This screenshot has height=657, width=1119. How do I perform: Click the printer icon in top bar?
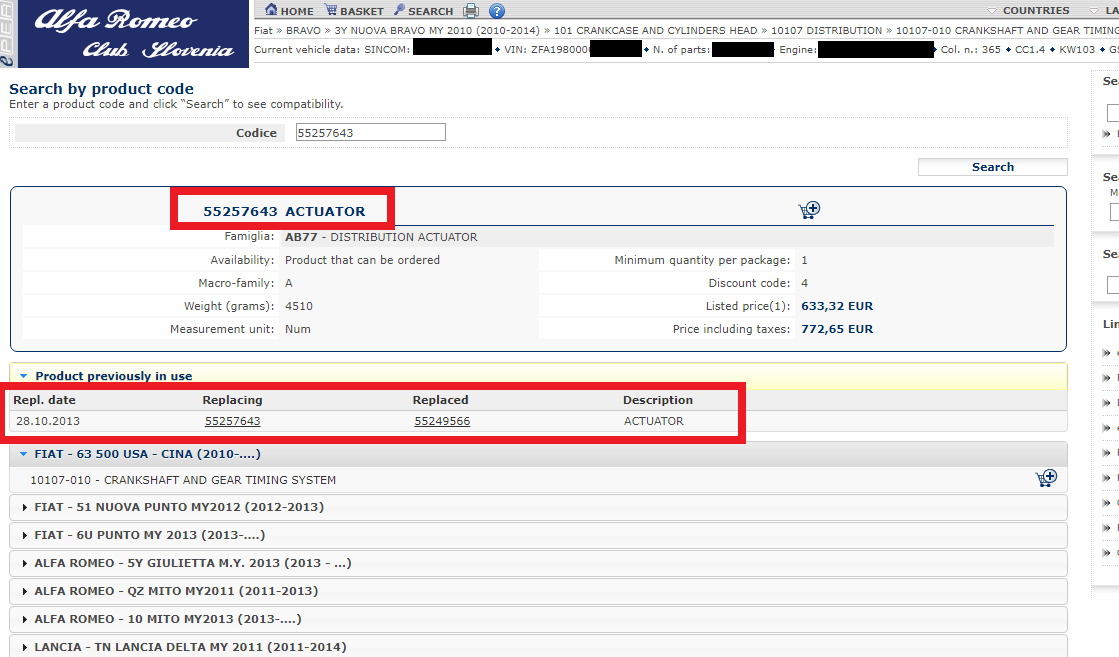coord(471,11)
